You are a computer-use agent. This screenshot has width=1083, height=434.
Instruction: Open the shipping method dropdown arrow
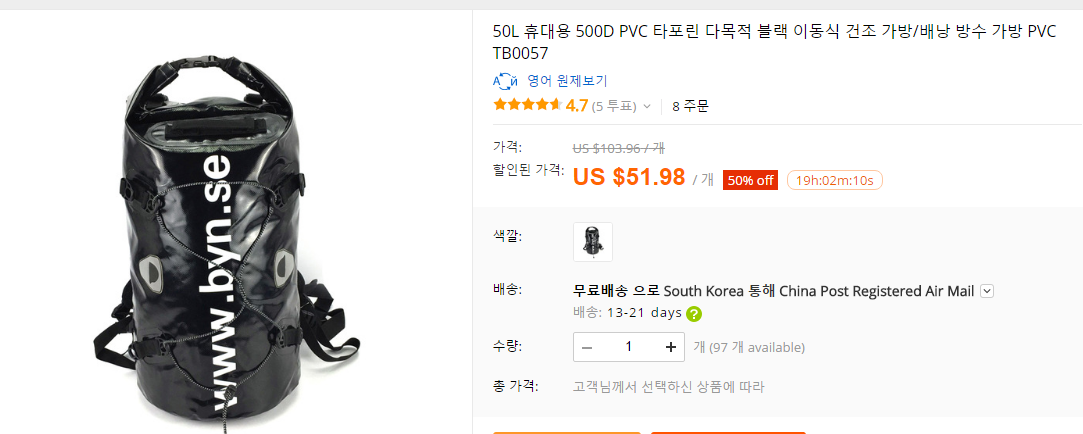[x=987, y=291]
